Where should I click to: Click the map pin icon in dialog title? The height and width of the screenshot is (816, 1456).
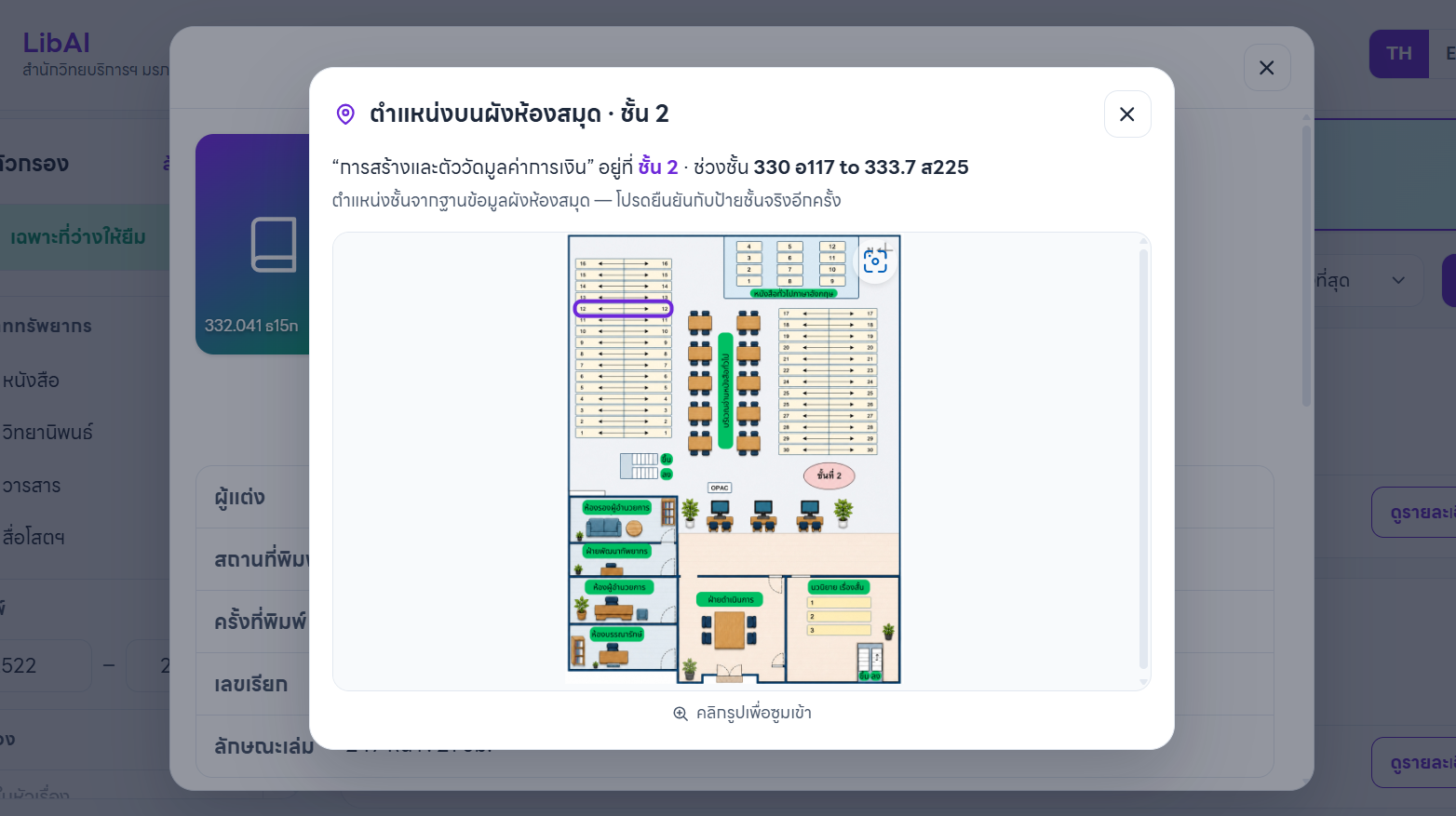tap(345, 114)
